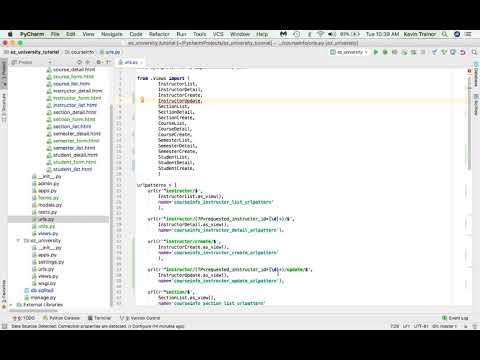Open macOS Spotlight search icon
The image size is (480, 360).
445,34
